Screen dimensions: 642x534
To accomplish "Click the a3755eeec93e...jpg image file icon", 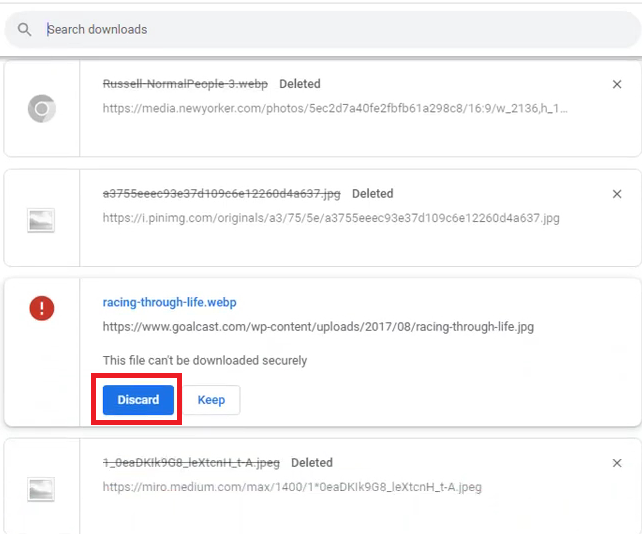I will 41,222.
